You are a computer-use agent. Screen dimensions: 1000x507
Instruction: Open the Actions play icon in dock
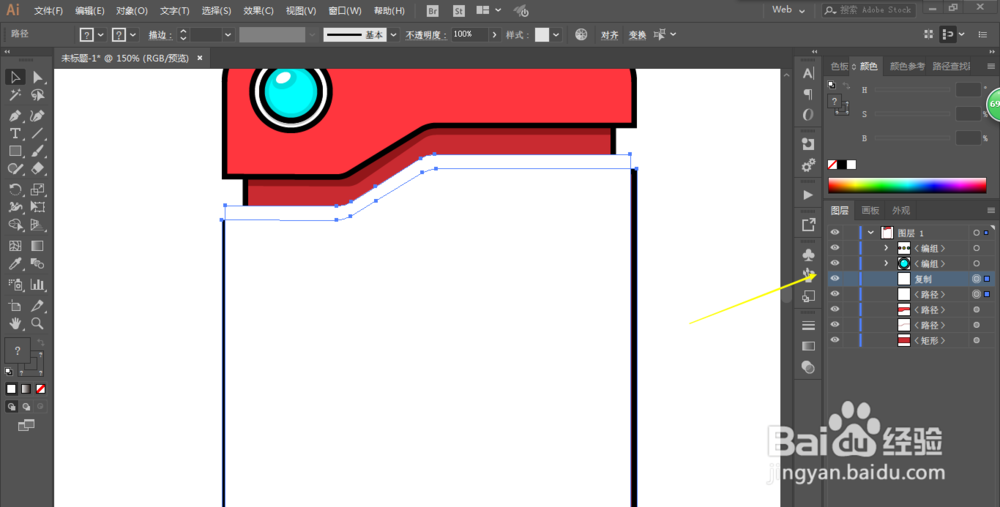click(x=808, y=195)
